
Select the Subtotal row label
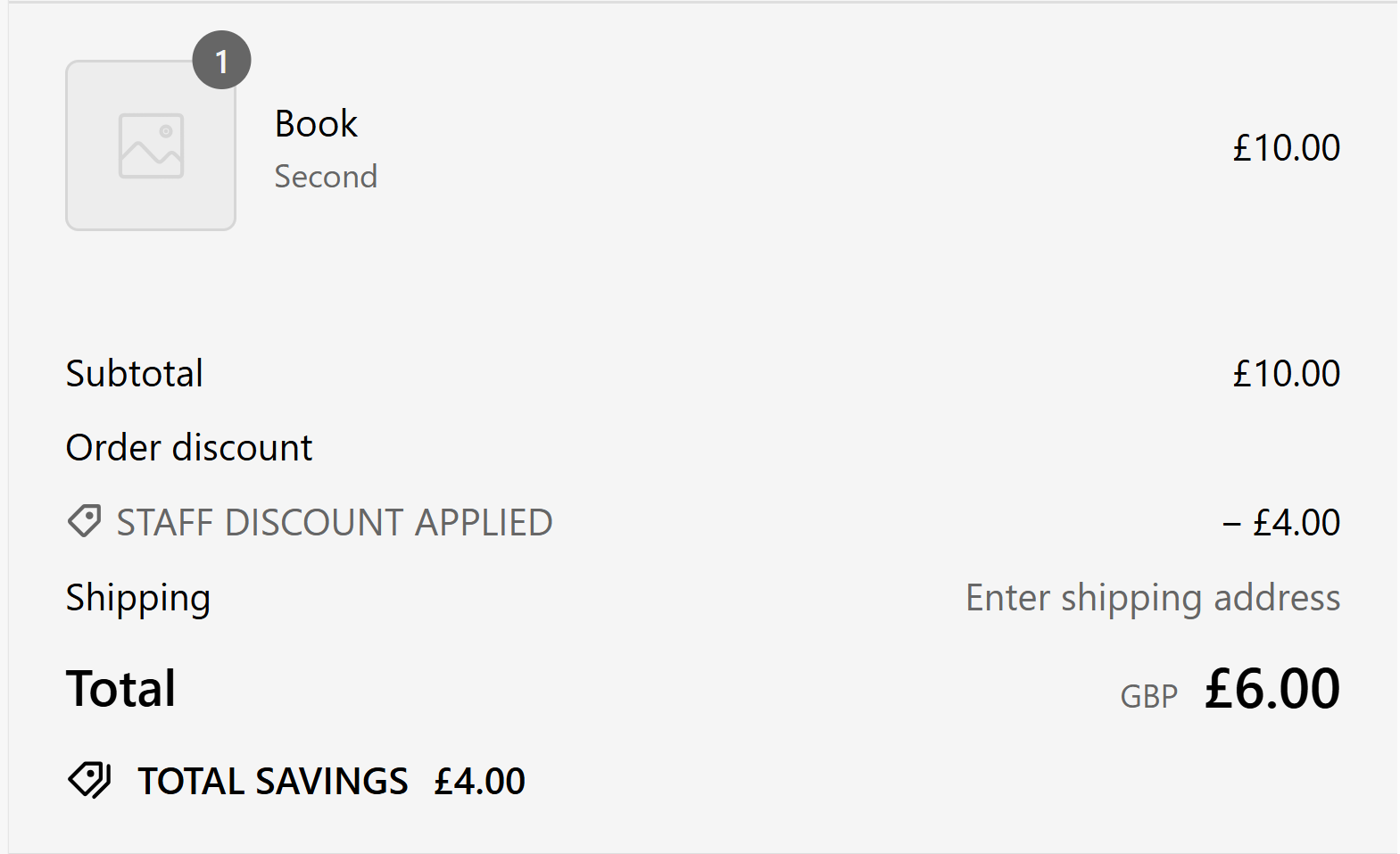(x=135, y=373)
